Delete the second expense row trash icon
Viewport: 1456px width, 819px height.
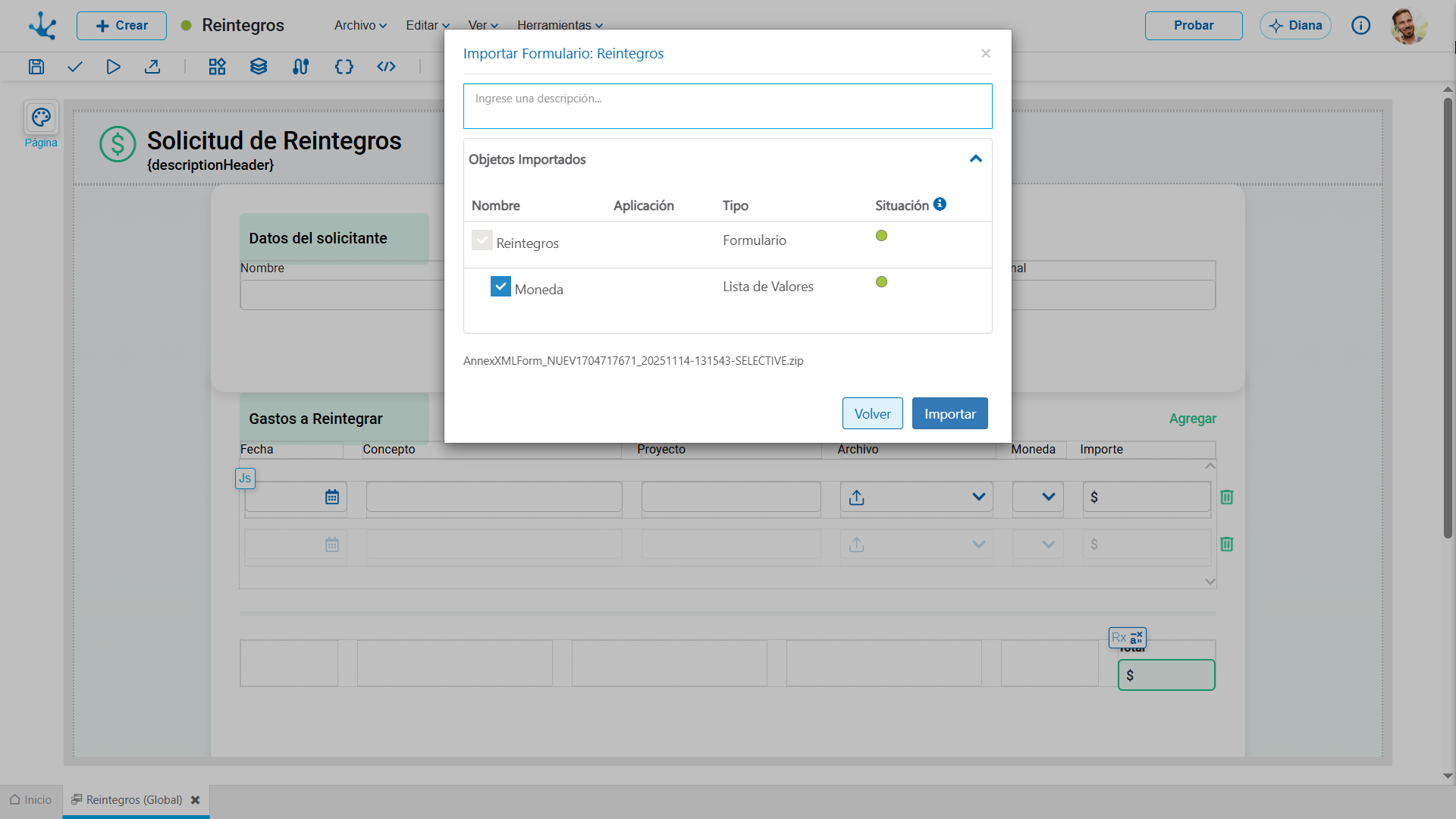[x=1227, y=544]
